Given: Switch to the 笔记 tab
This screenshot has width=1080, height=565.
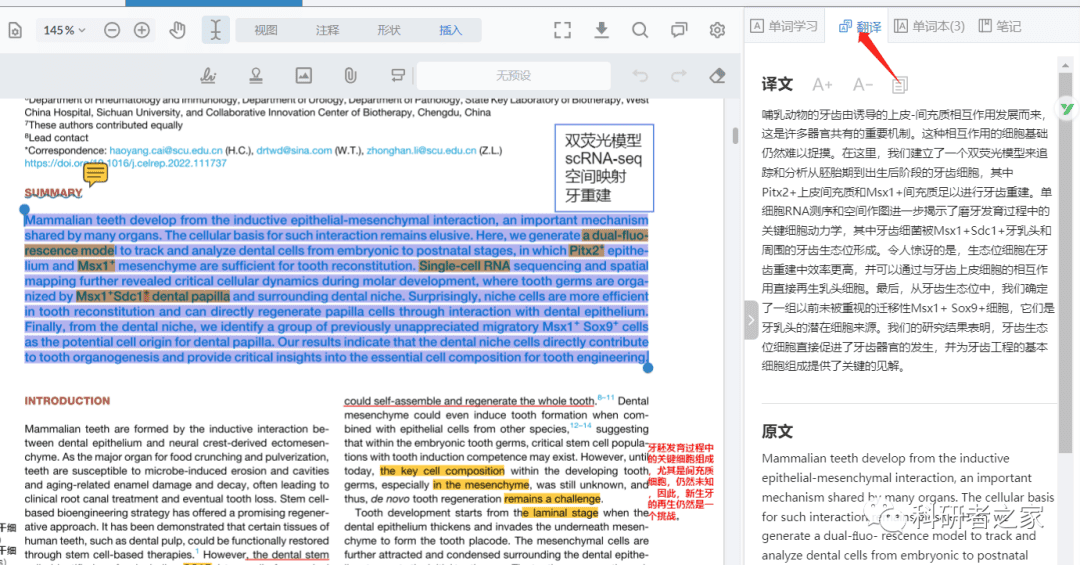Looking at the screenshot, I should click(x=1000, y=26).
